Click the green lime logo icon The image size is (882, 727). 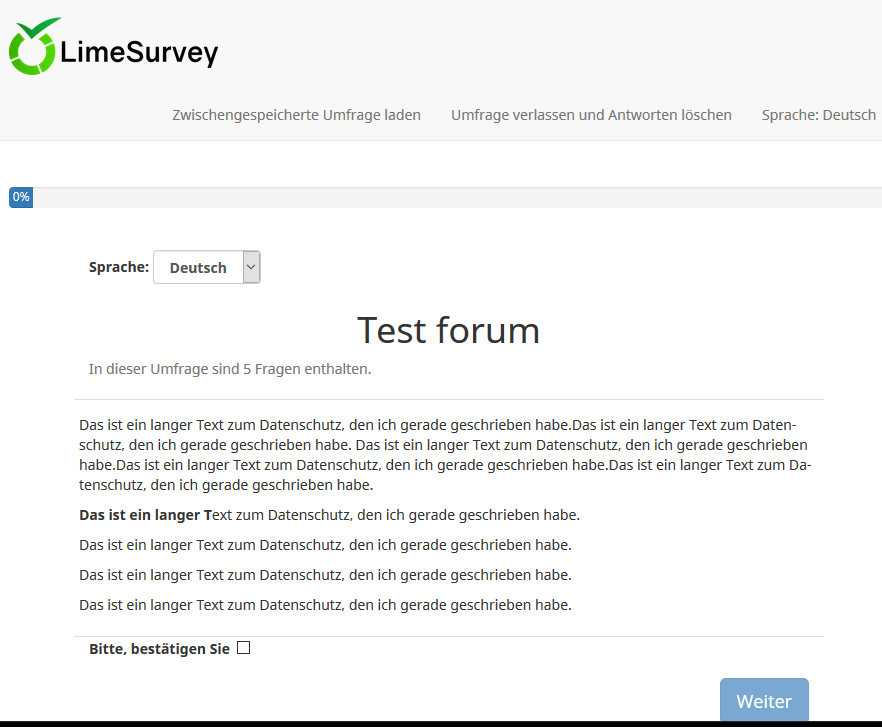point(35,47)
